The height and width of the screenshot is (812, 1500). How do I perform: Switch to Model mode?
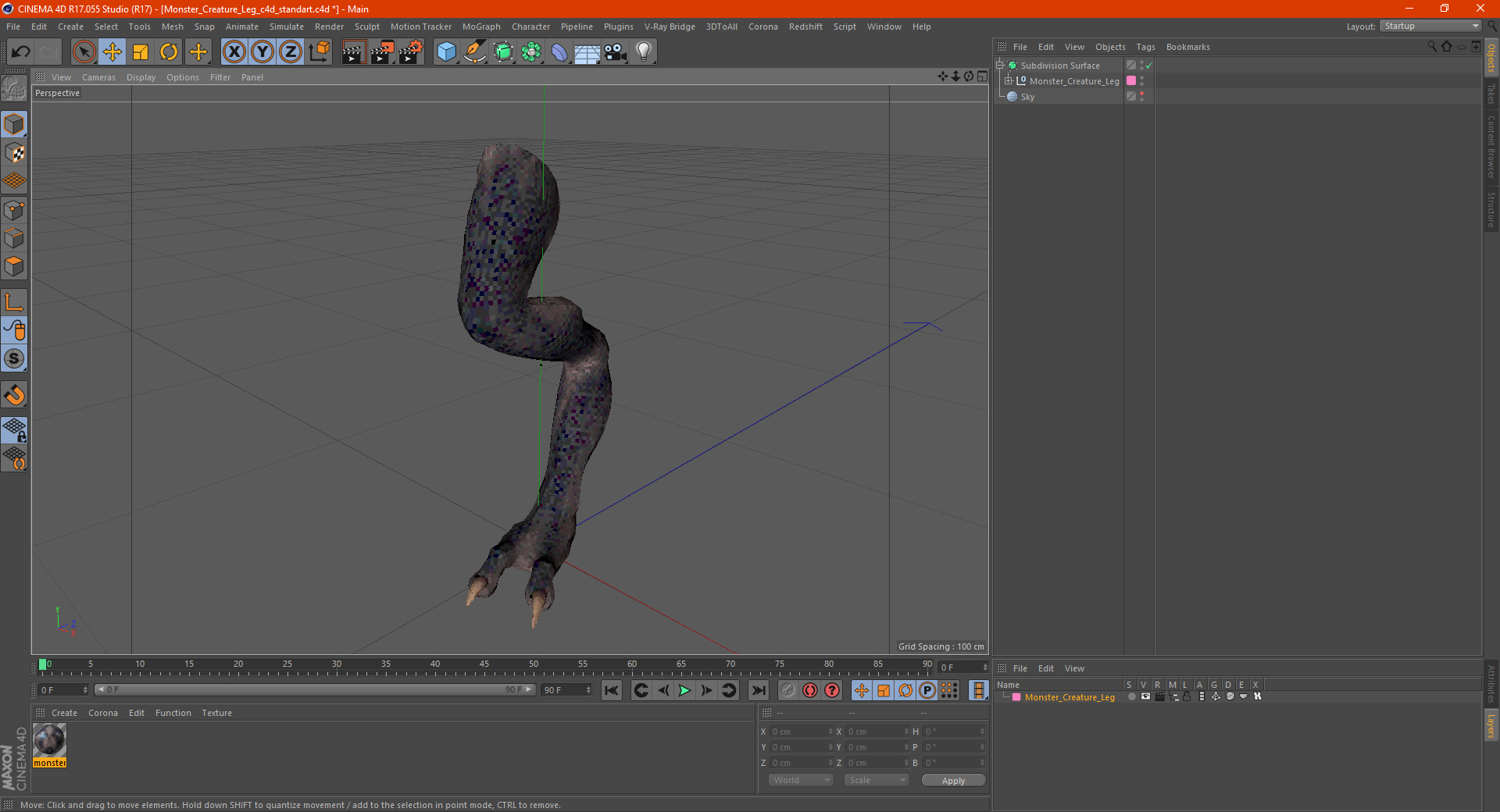tap(14, 124)
